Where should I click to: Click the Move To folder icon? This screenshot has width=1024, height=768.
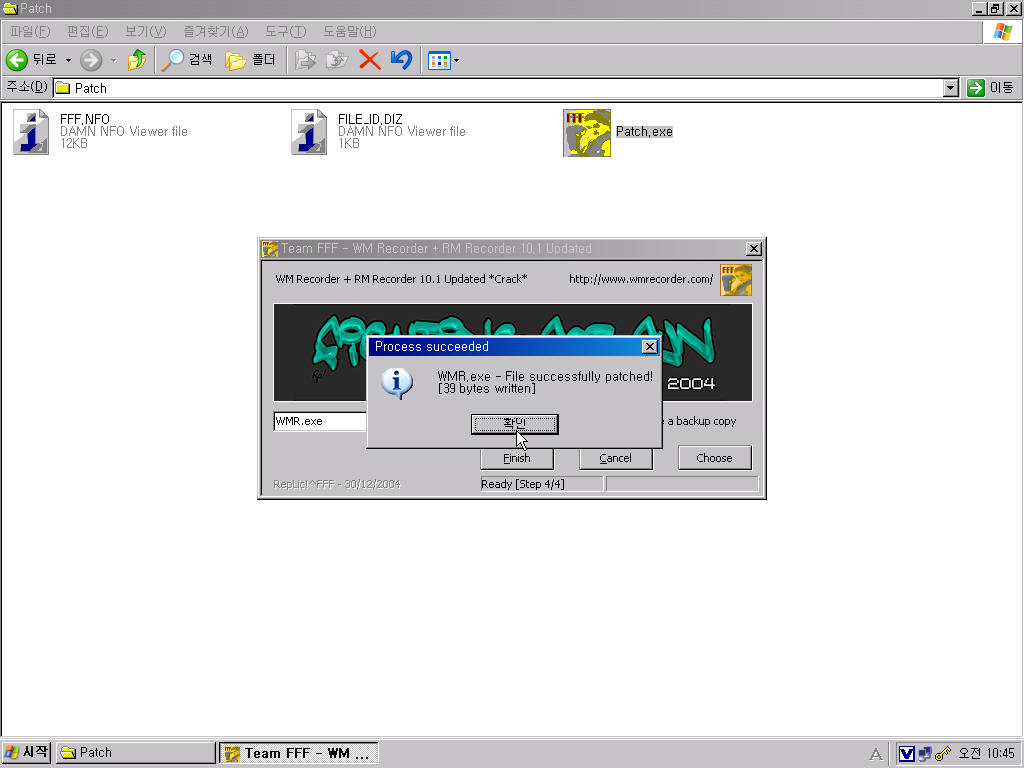point(305,60)
